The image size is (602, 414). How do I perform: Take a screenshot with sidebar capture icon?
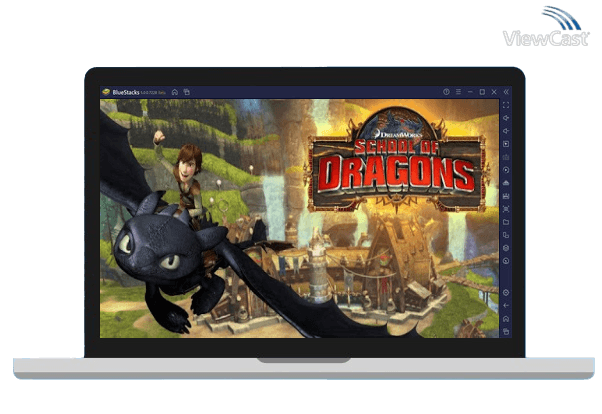506,209
